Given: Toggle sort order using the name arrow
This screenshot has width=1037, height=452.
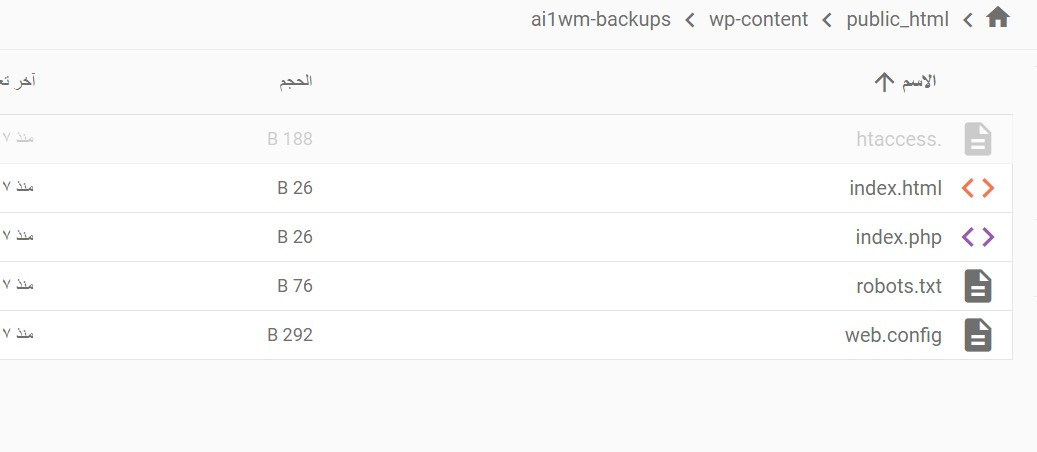Looking at the screenshot, I should coord(883,82).
